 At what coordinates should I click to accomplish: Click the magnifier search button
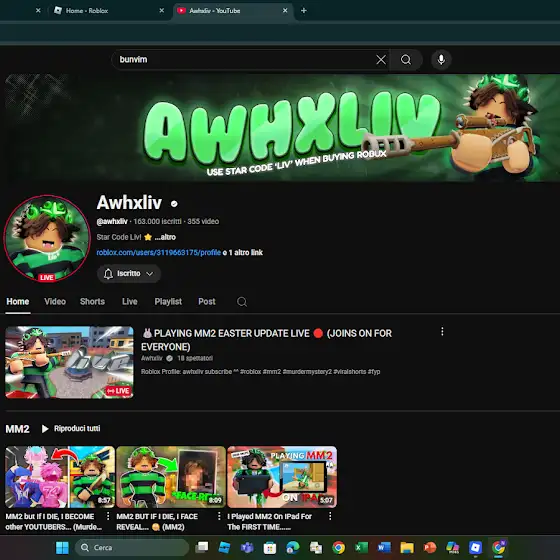pos(406,60)
